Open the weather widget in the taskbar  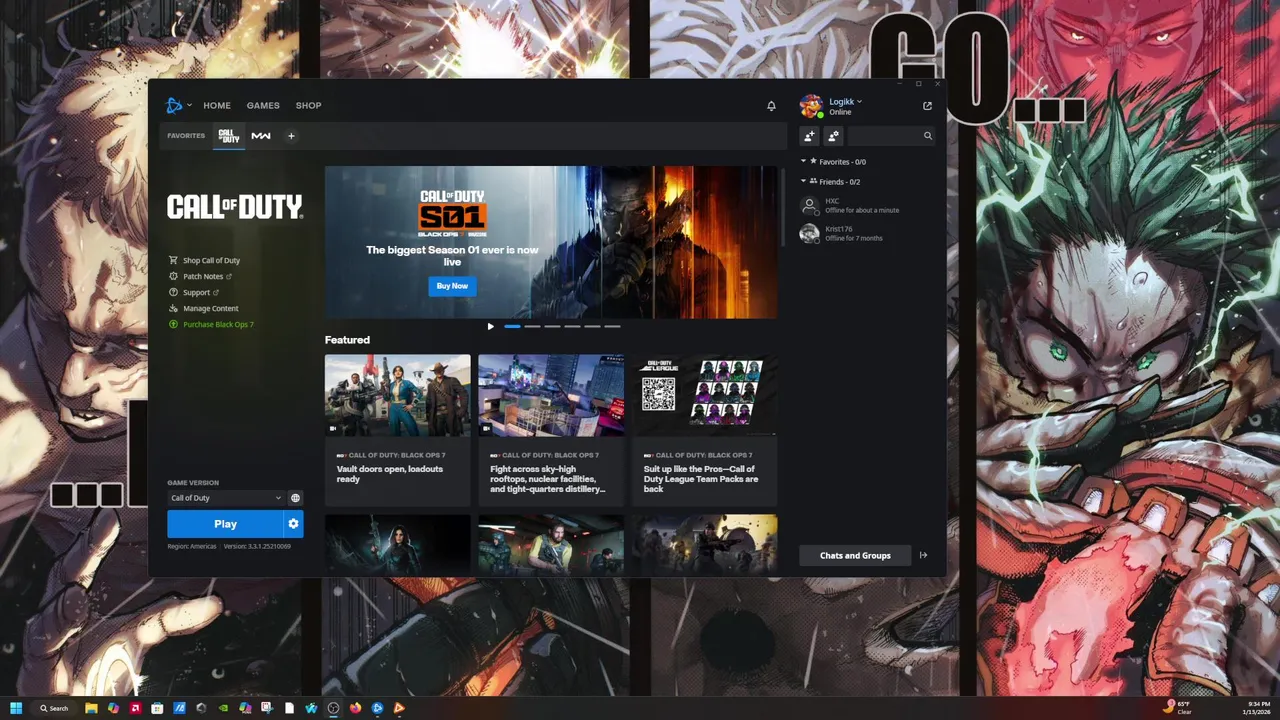1178,708
